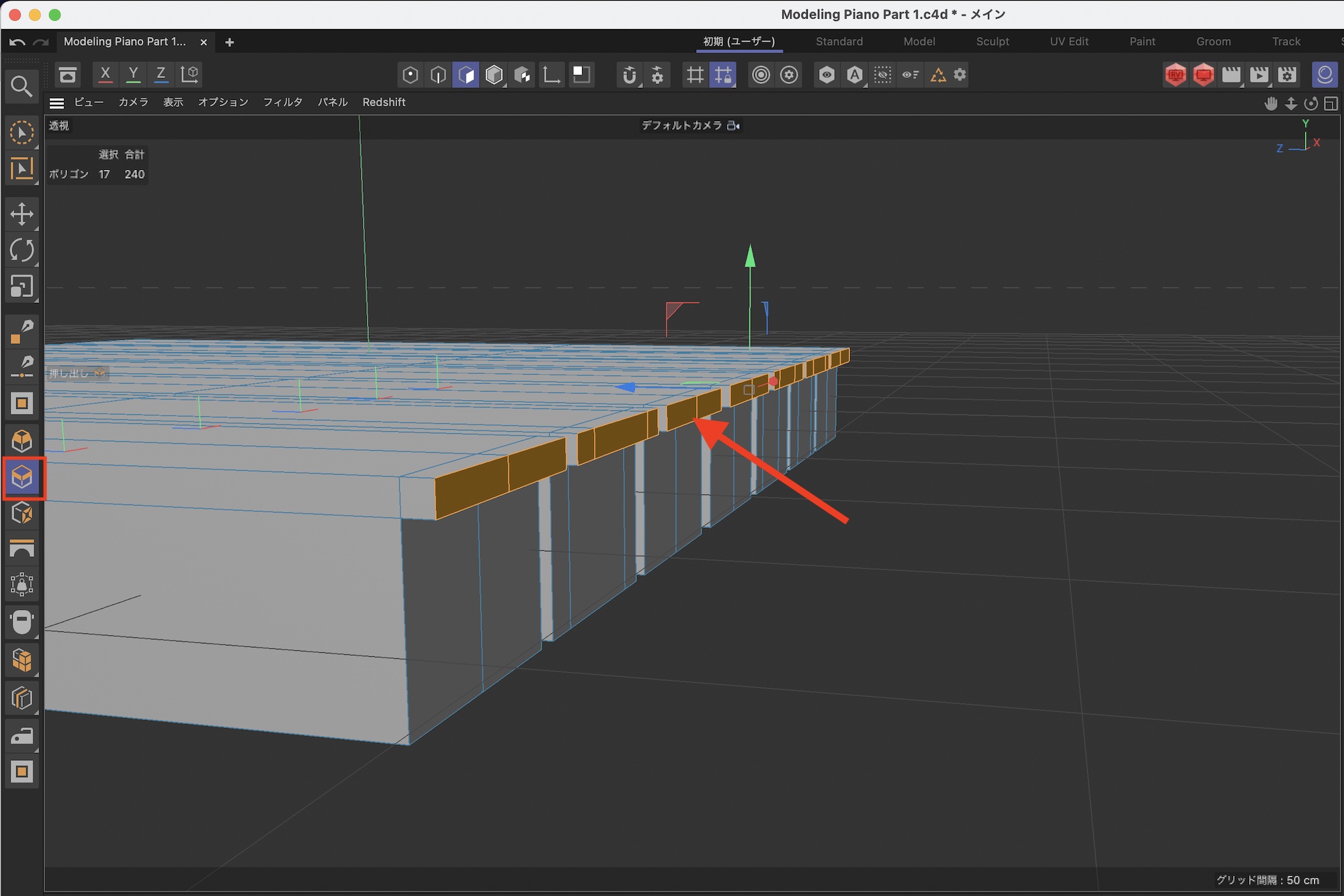Open Edit Render Settings clapperboard icon
This screenshot has height=896, width=1344.
point(1287,75)
